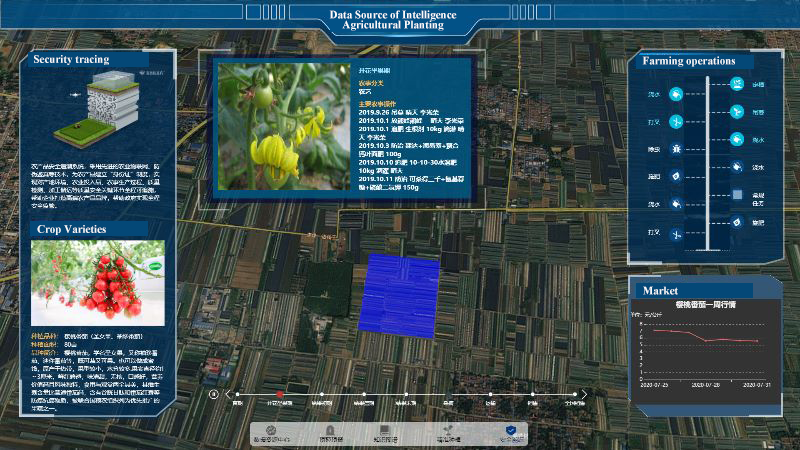The width and height of the screenshot is (800, 450).
Task: Click the Data Source of Intelligence Agricultural Planting header
Action: [393, 20]
